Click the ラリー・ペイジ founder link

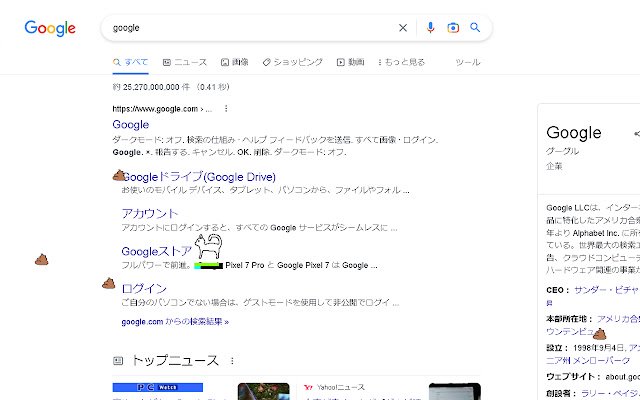pyautogui.click(x=610, y=393)
